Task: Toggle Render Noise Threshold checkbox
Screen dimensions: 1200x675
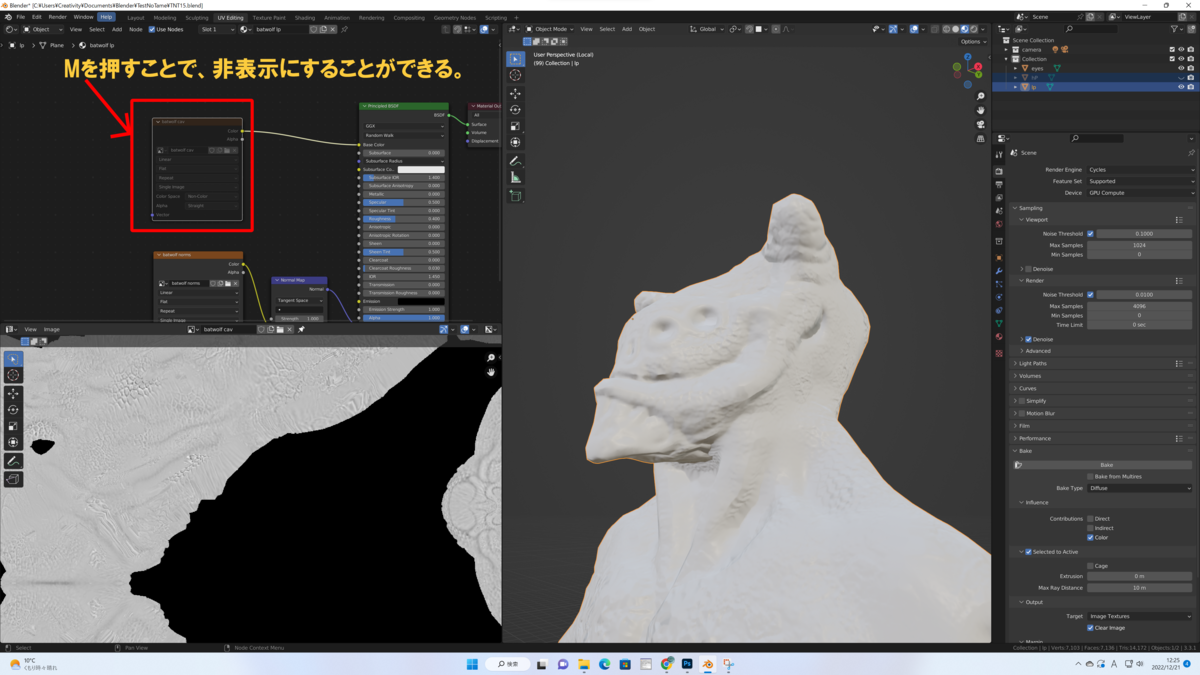Action: click(1090, 295)
